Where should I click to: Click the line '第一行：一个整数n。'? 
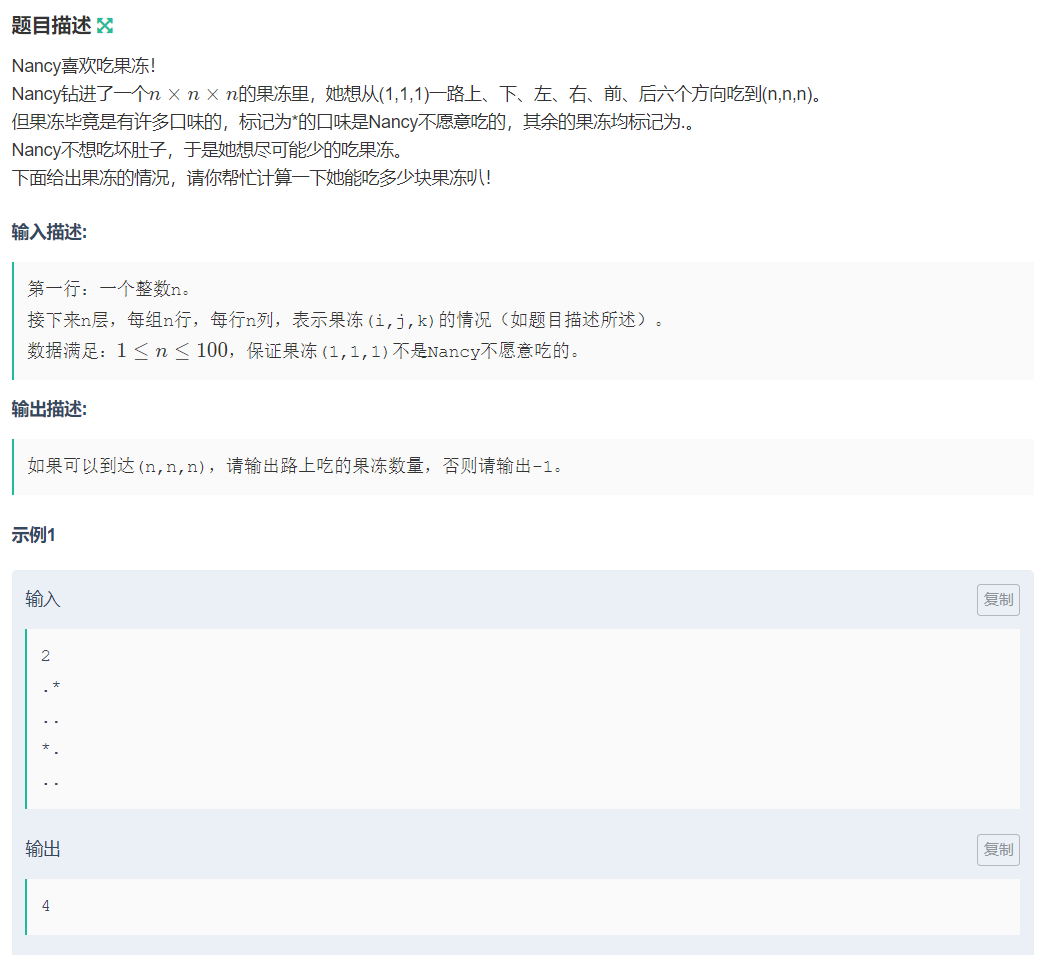coord(109,288)
